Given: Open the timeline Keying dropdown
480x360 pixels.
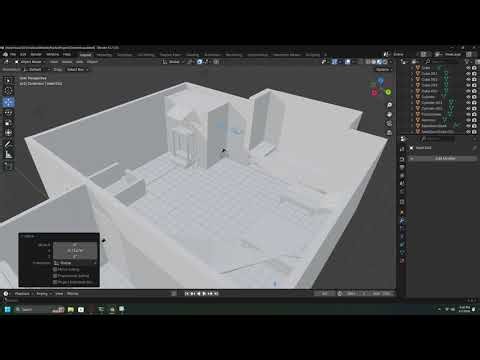Looking at the screenshot, I should click(x=44, y=294).
